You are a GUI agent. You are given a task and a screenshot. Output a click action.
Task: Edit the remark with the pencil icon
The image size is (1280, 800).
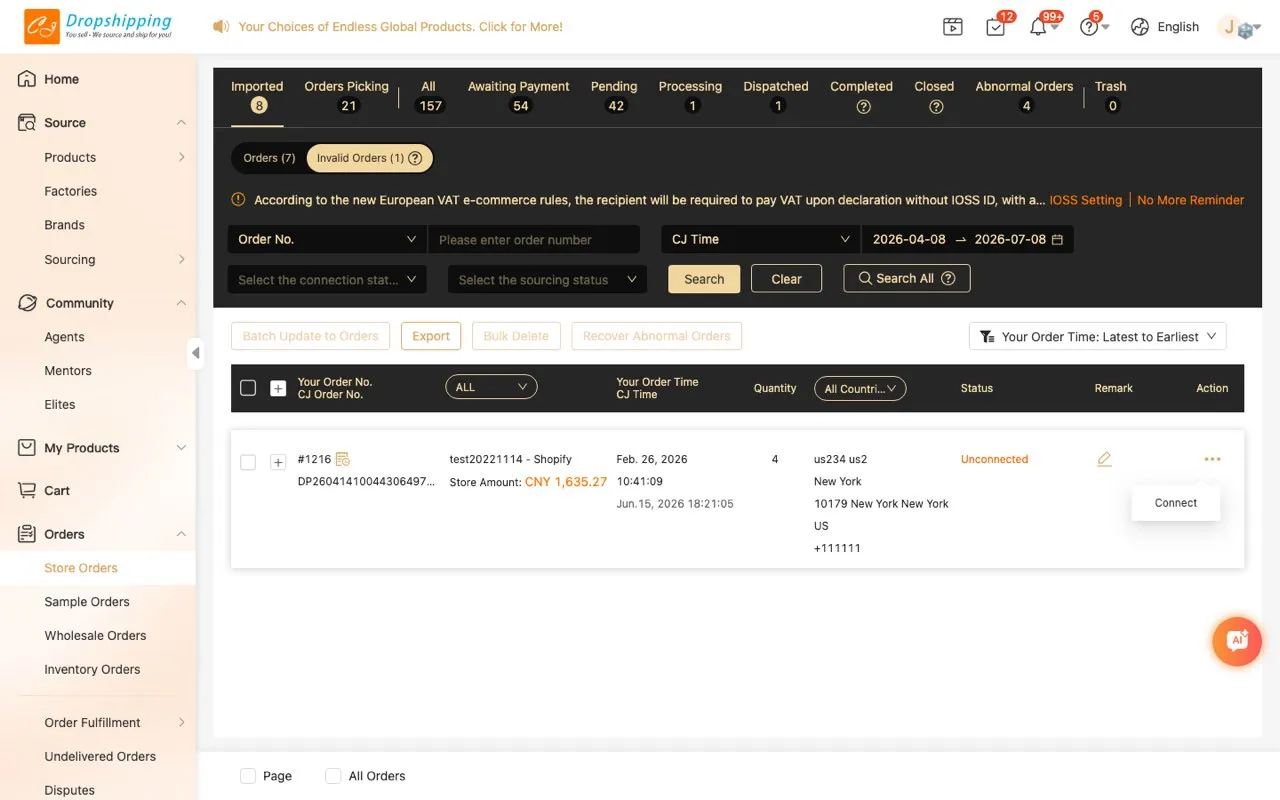[1104, 459]
